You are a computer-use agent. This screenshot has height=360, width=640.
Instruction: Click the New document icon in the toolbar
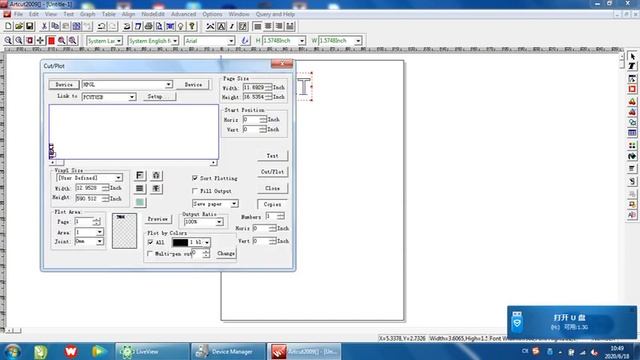point(8,27)
